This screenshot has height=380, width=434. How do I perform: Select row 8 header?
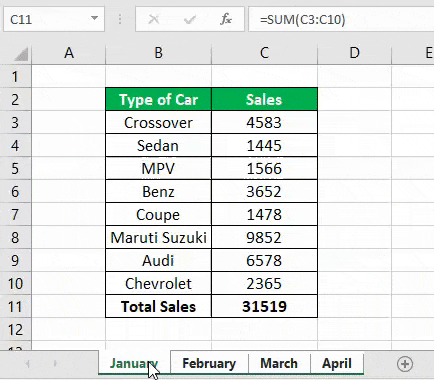coord(15,237)
